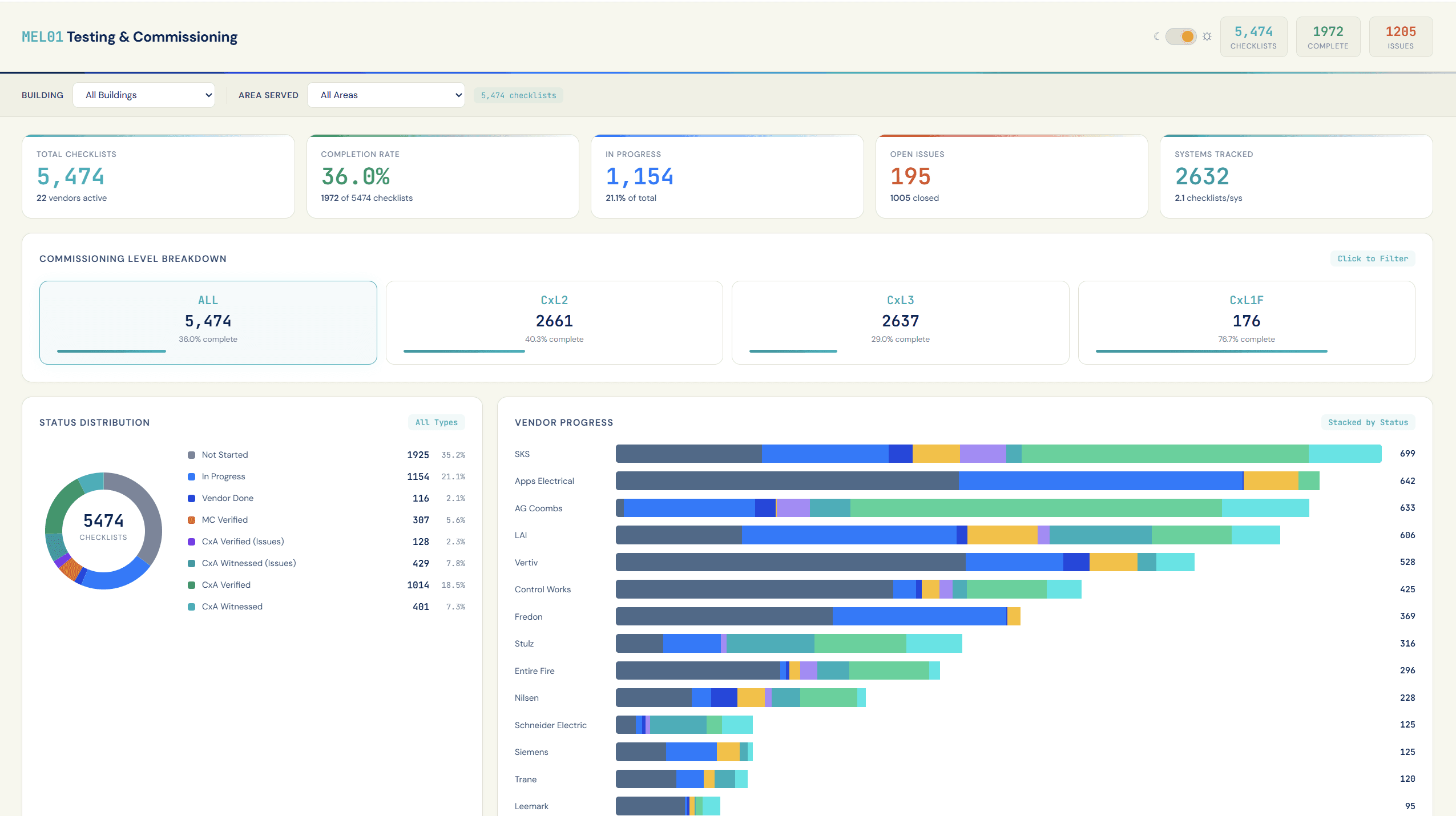Click the Stacked by Status tag

click(1368, 422)
